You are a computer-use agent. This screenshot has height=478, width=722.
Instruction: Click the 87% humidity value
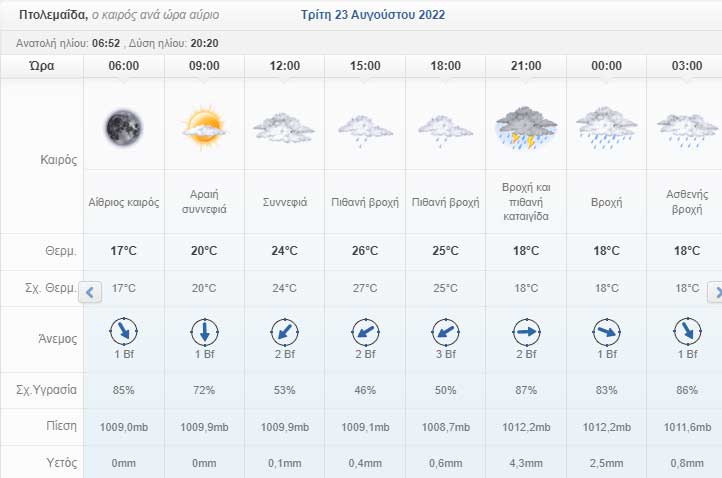tap(526, 390)
